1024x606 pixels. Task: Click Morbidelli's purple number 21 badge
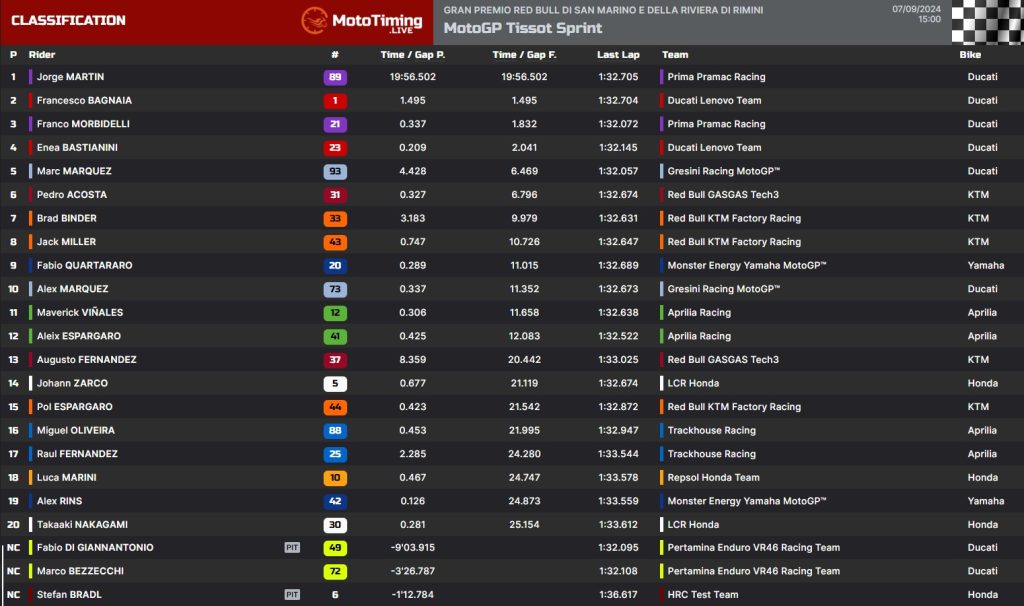335,124
